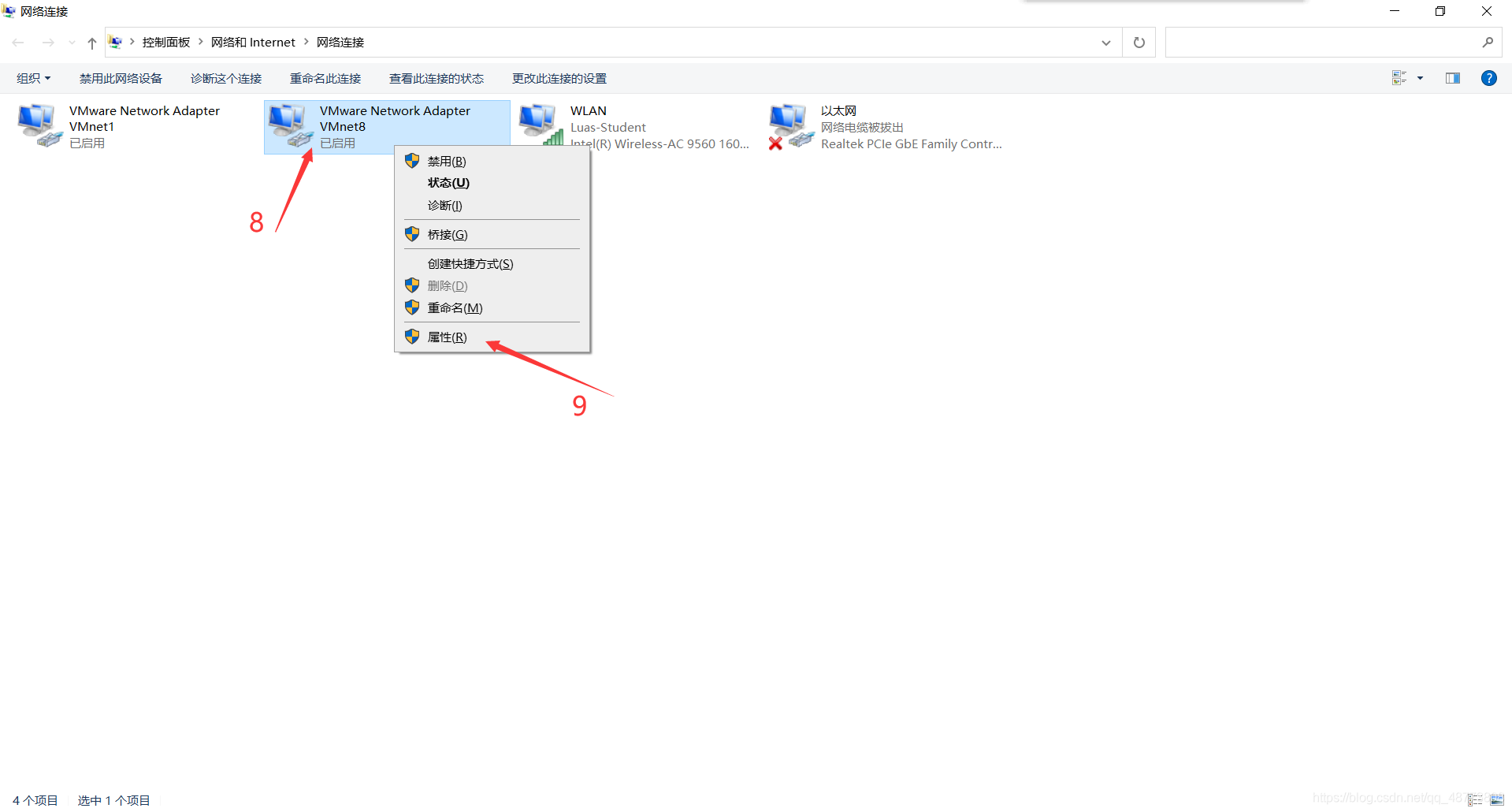Viewport: 1512px width, 812px height.
Task: Choose 状态(U) from the context menu
Action: tap(492, 183)
